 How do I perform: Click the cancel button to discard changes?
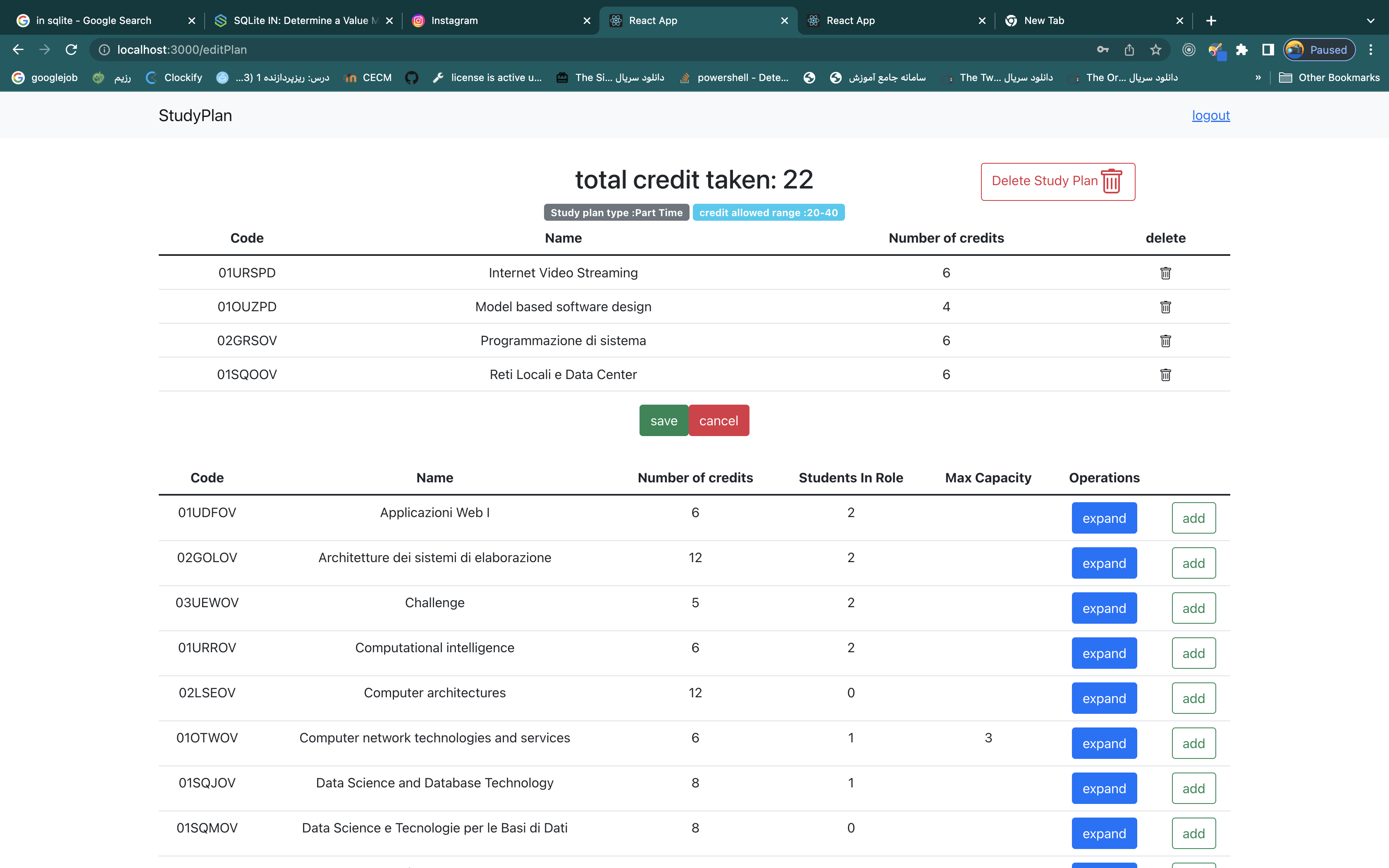click(718, 420)
